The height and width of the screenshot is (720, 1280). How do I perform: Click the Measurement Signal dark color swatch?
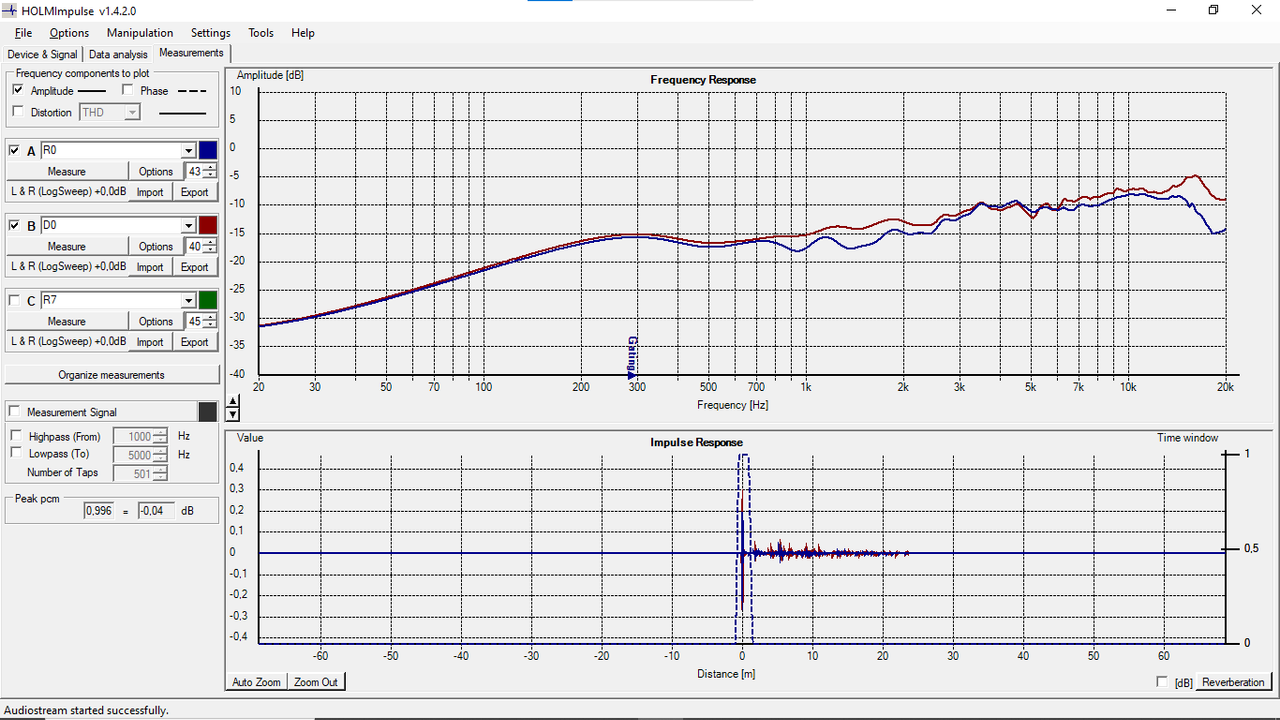click(x=208, y=412)
